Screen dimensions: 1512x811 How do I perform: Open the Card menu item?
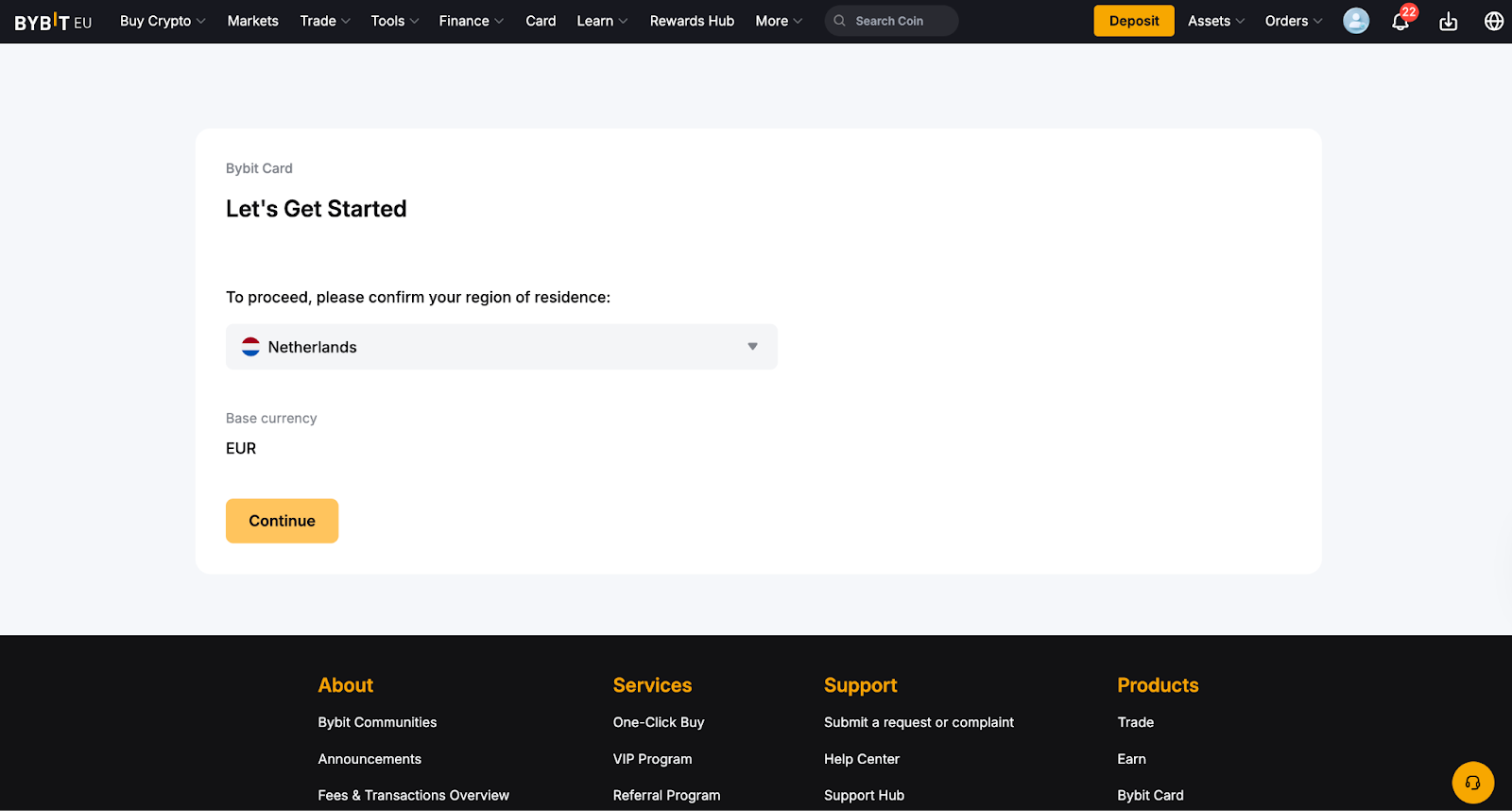click(541, 21)
